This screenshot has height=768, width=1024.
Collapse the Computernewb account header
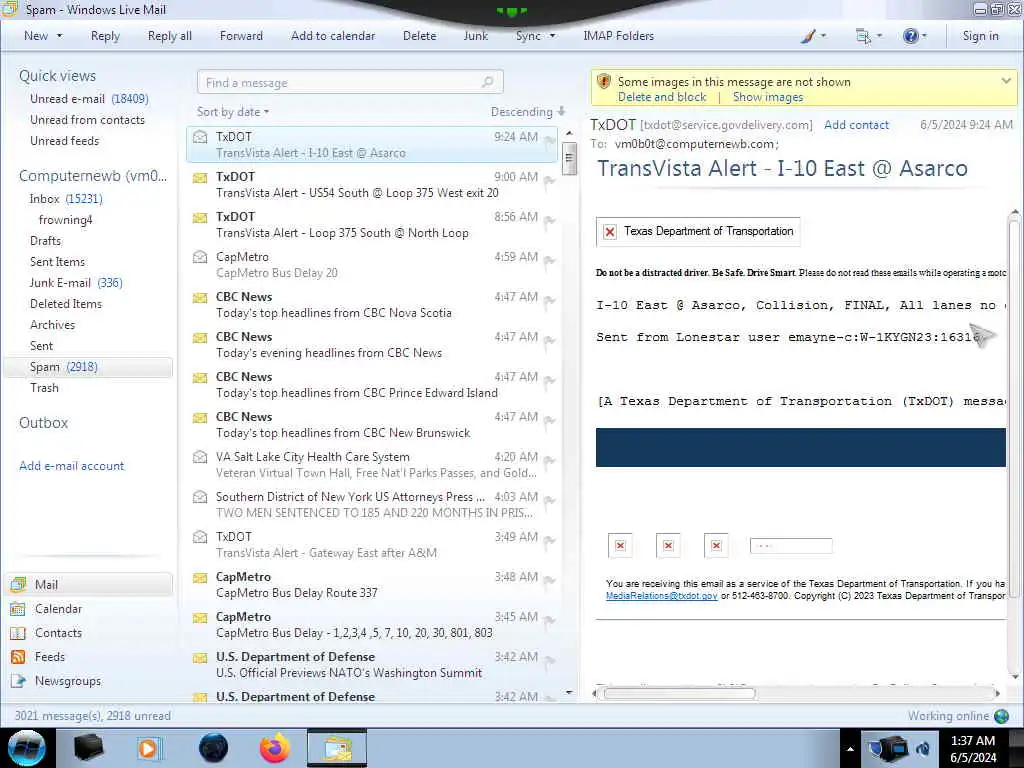[x=93, y=176]
